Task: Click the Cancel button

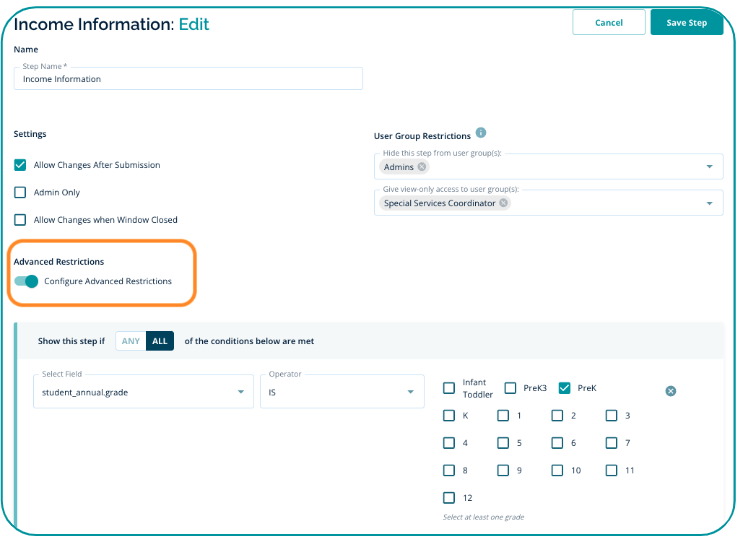Action: click(x=608, y=22)
